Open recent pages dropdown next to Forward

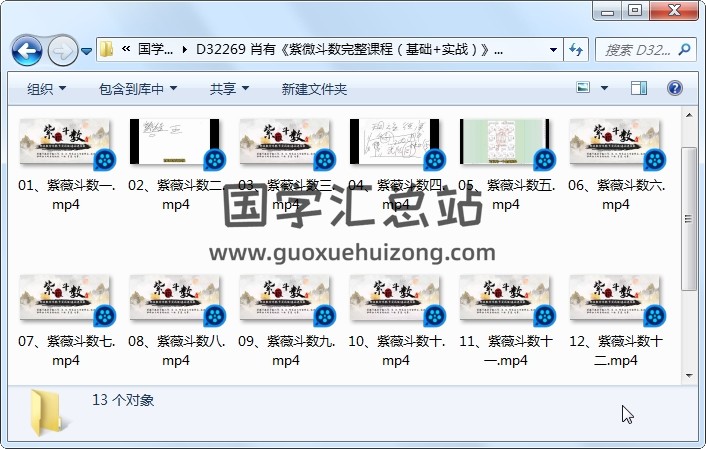[87, 50]
